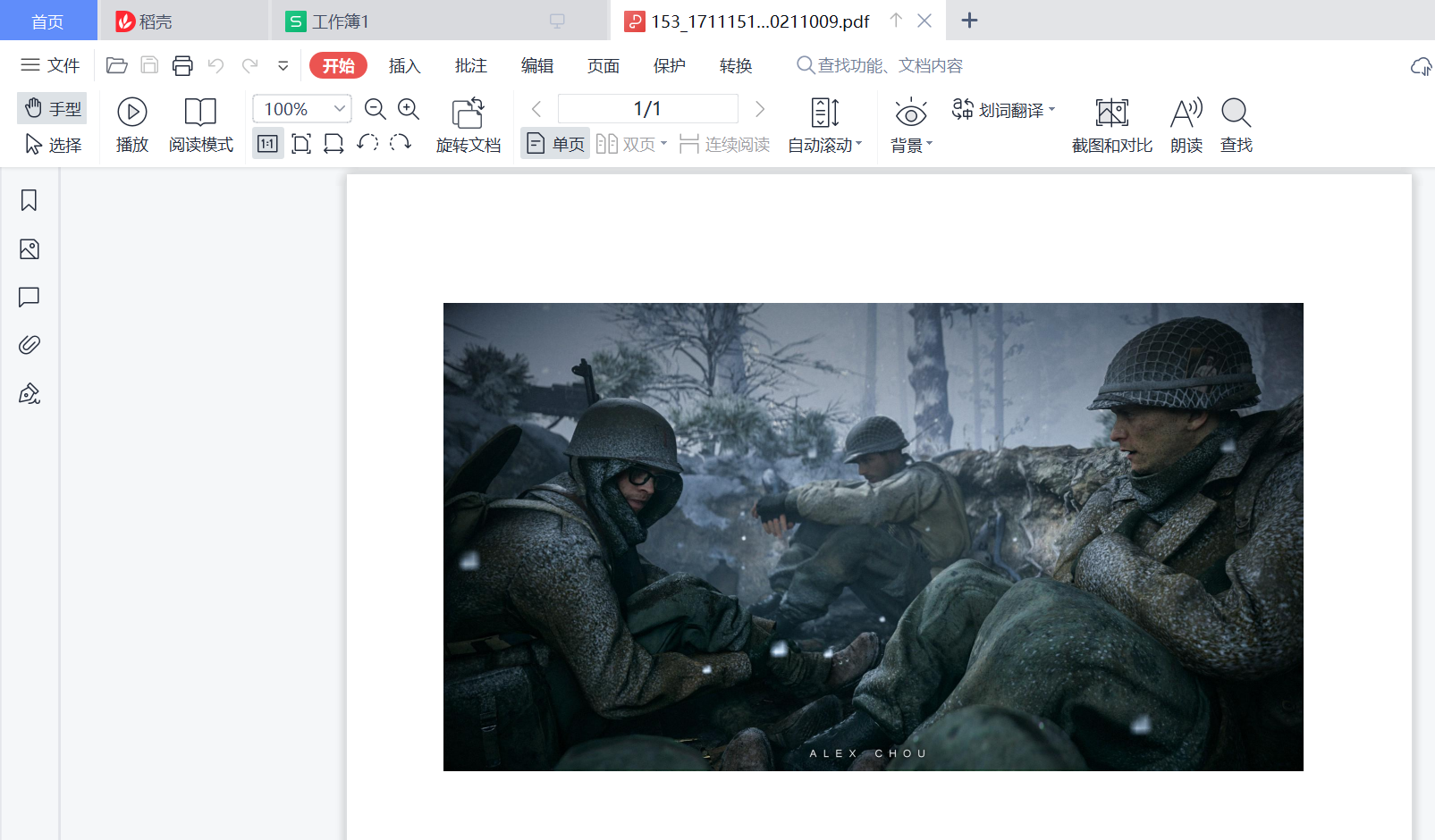The height and width of the screenshot is (840, 1435).
Task: Select the 开始 ribbon tab
Action: (338, 65)
